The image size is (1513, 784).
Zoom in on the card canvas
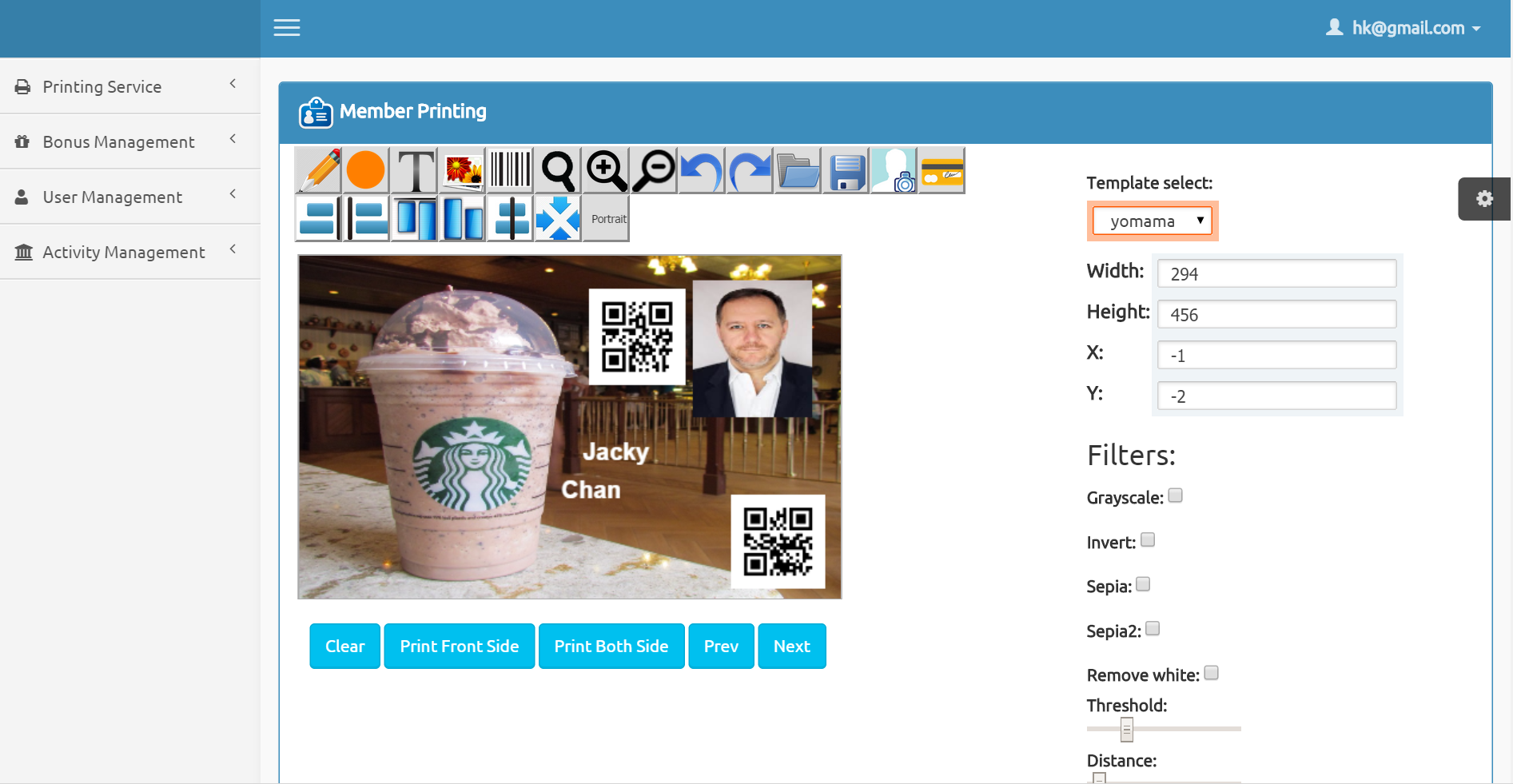[x=606, y=170]
